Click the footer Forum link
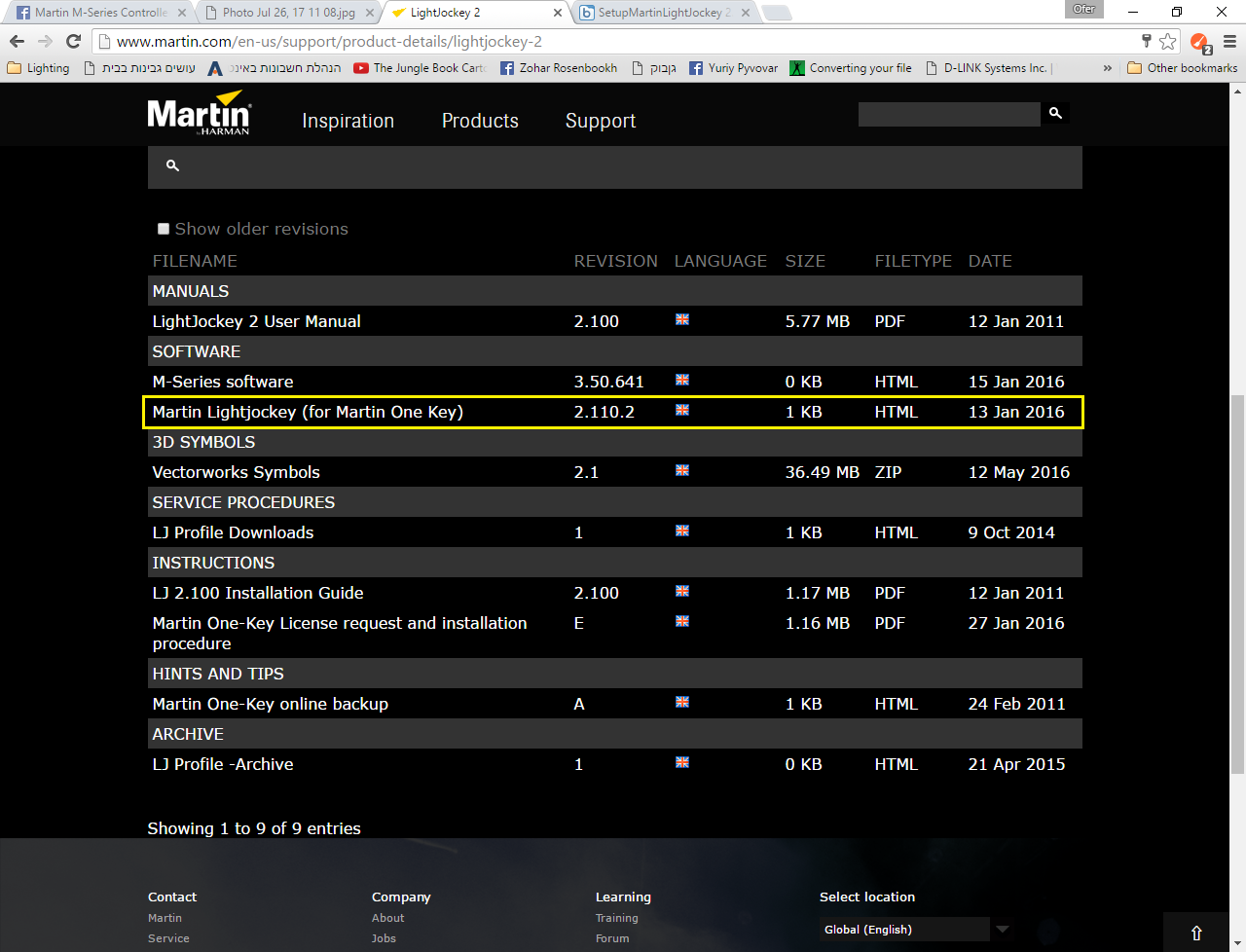This screenshot has width=1246, height=952. coord(612,938)
